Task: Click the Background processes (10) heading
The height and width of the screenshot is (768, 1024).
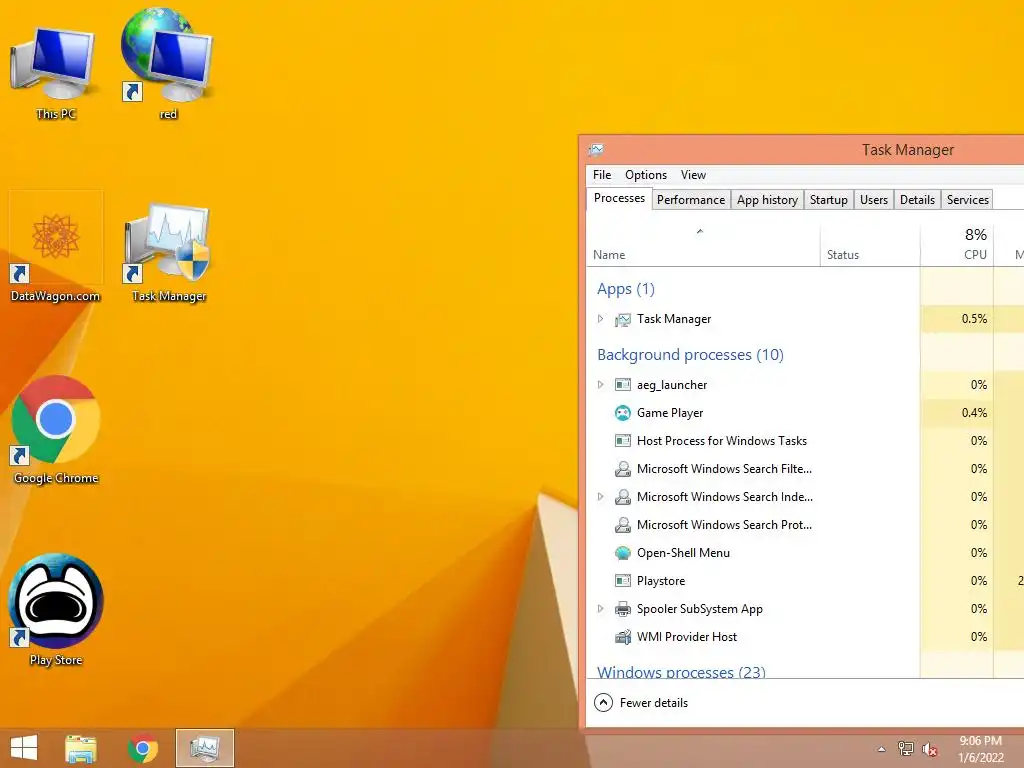Action: pos(690,355)
